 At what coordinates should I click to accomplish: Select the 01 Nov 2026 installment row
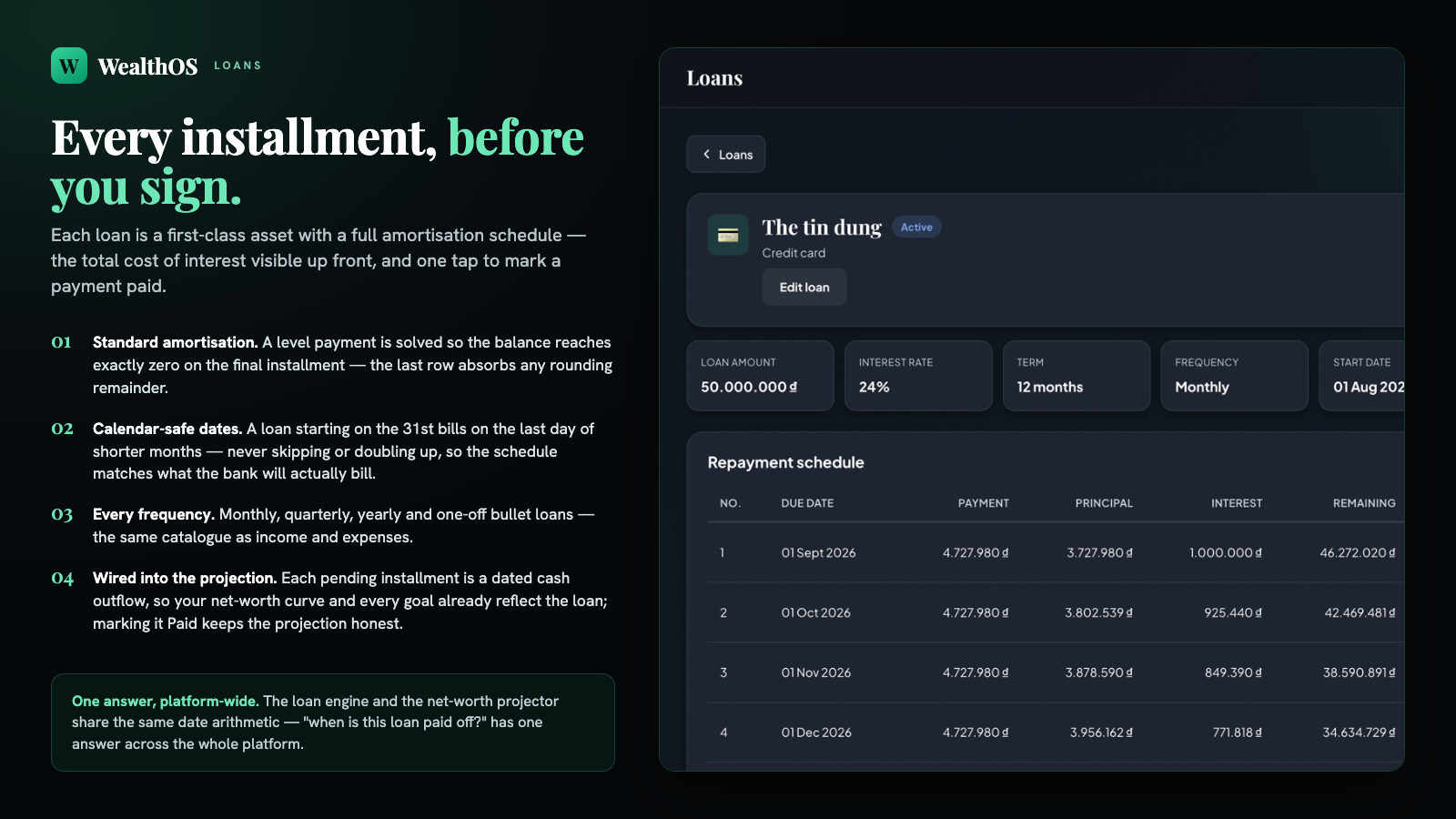[x=1056, y=672]
